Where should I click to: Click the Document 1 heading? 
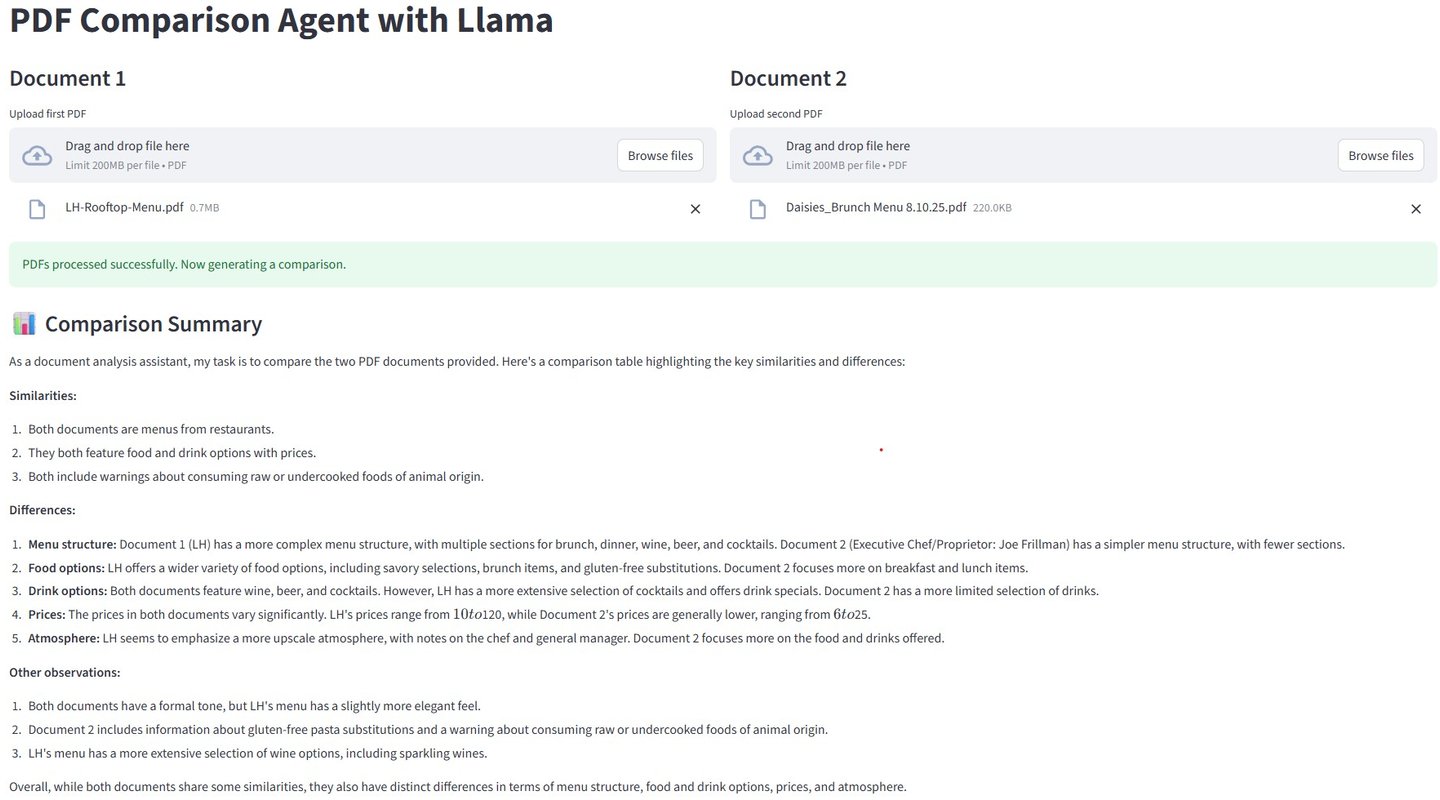[x=68, y=78]
